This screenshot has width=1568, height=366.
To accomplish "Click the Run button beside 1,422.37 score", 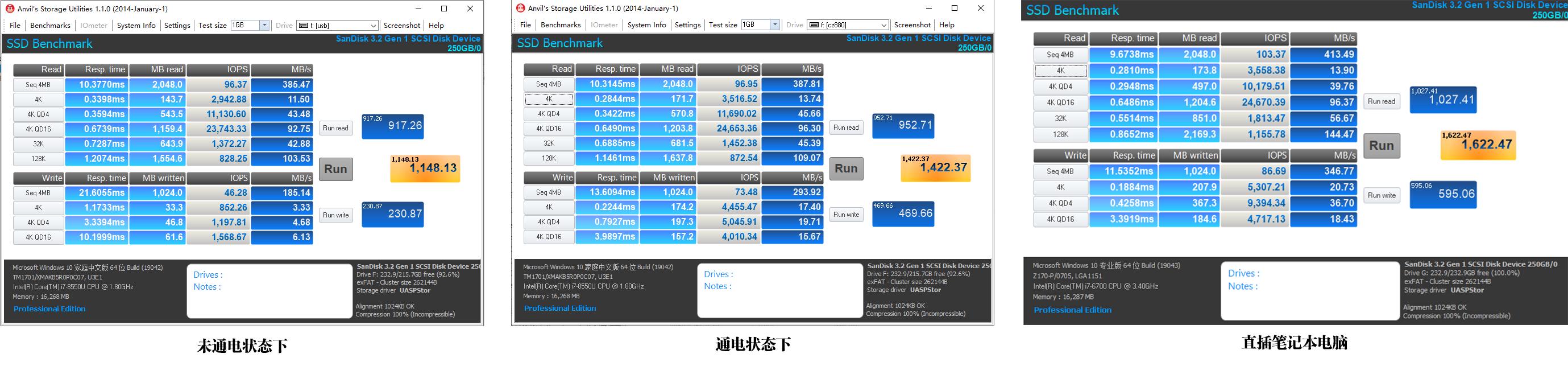I will [847, 168].
